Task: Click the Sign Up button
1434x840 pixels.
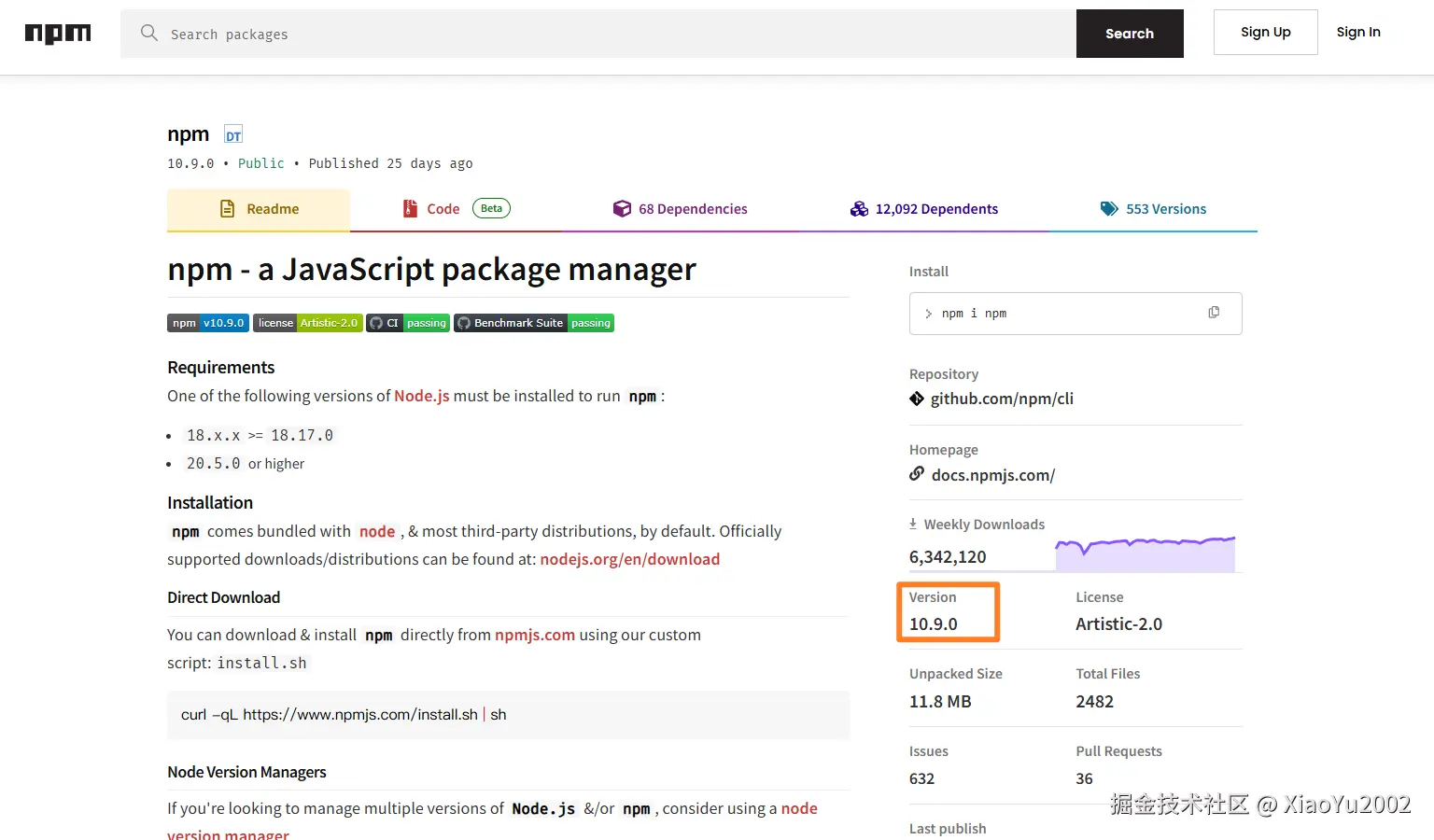Action: pyautogui.click(x=1265, y=33)
